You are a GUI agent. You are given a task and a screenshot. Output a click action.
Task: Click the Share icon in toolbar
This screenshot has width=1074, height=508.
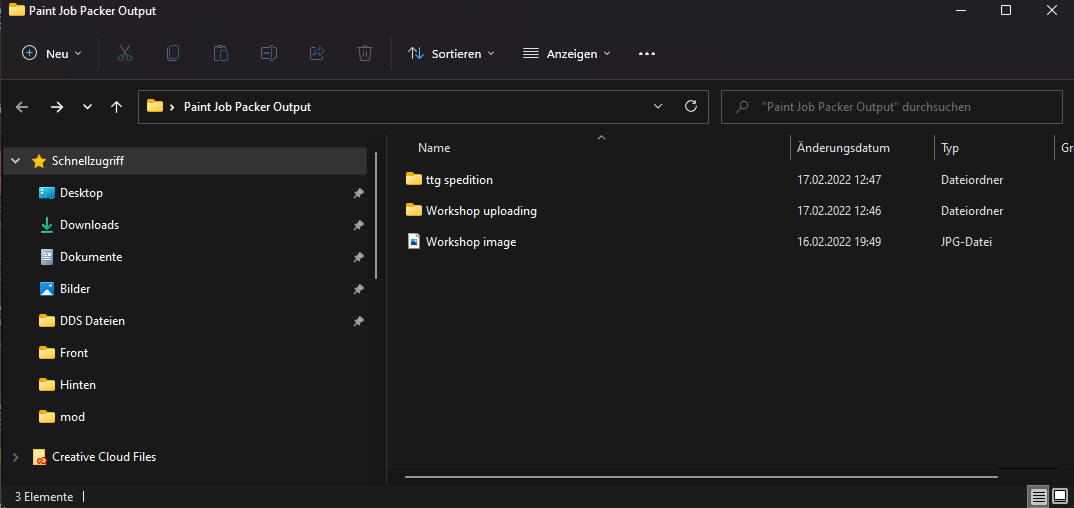pos(317,53)
